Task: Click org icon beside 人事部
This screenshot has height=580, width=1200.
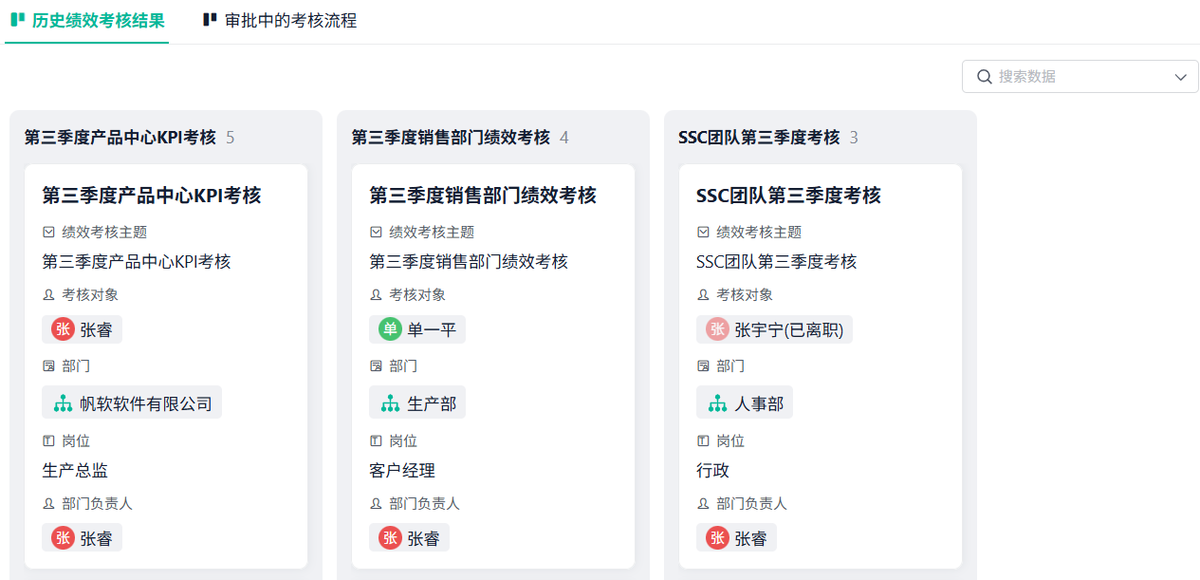Action: 717,403
